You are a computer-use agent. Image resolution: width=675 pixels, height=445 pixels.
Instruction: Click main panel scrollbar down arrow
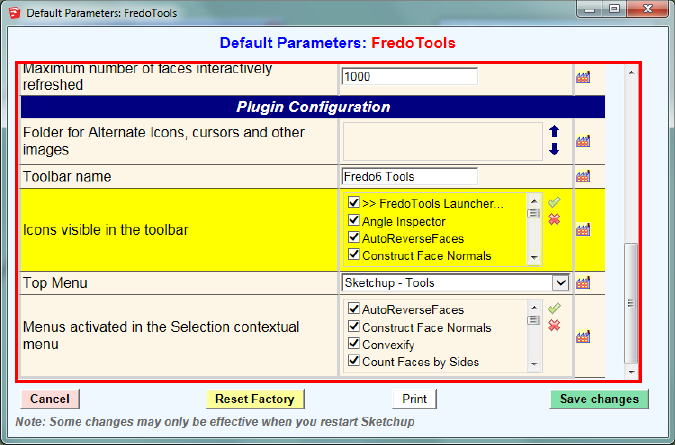coord(631,372)
